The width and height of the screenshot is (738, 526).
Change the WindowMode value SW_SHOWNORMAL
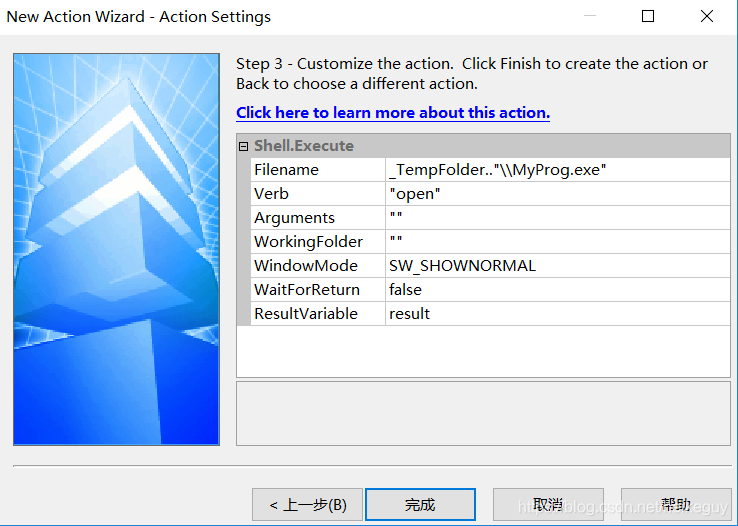(558, 266)
